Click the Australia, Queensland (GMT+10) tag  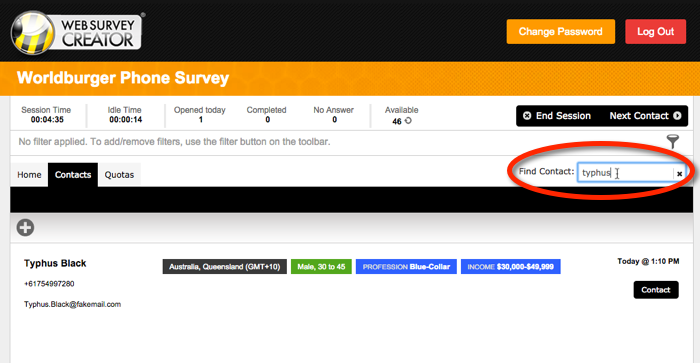tap(225, 267)
